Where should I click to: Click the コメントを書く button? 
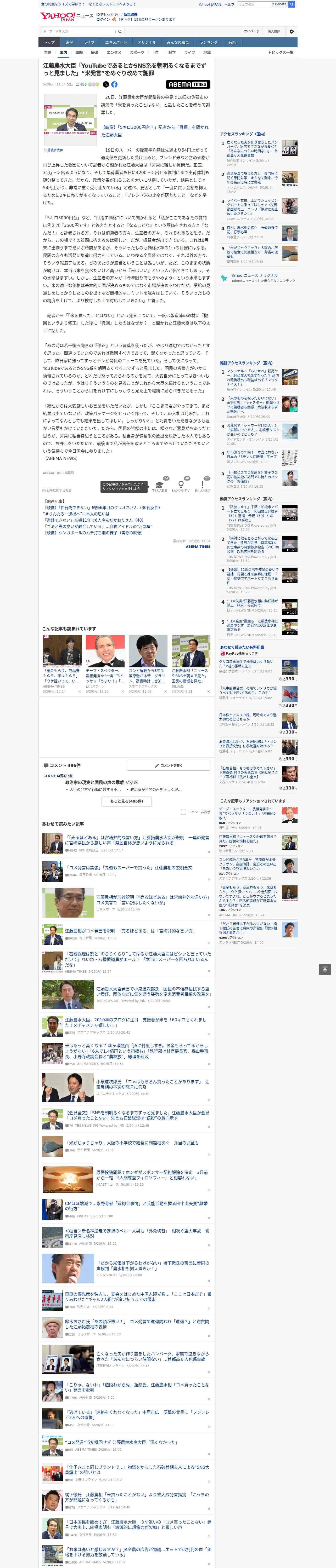[168, 765]
